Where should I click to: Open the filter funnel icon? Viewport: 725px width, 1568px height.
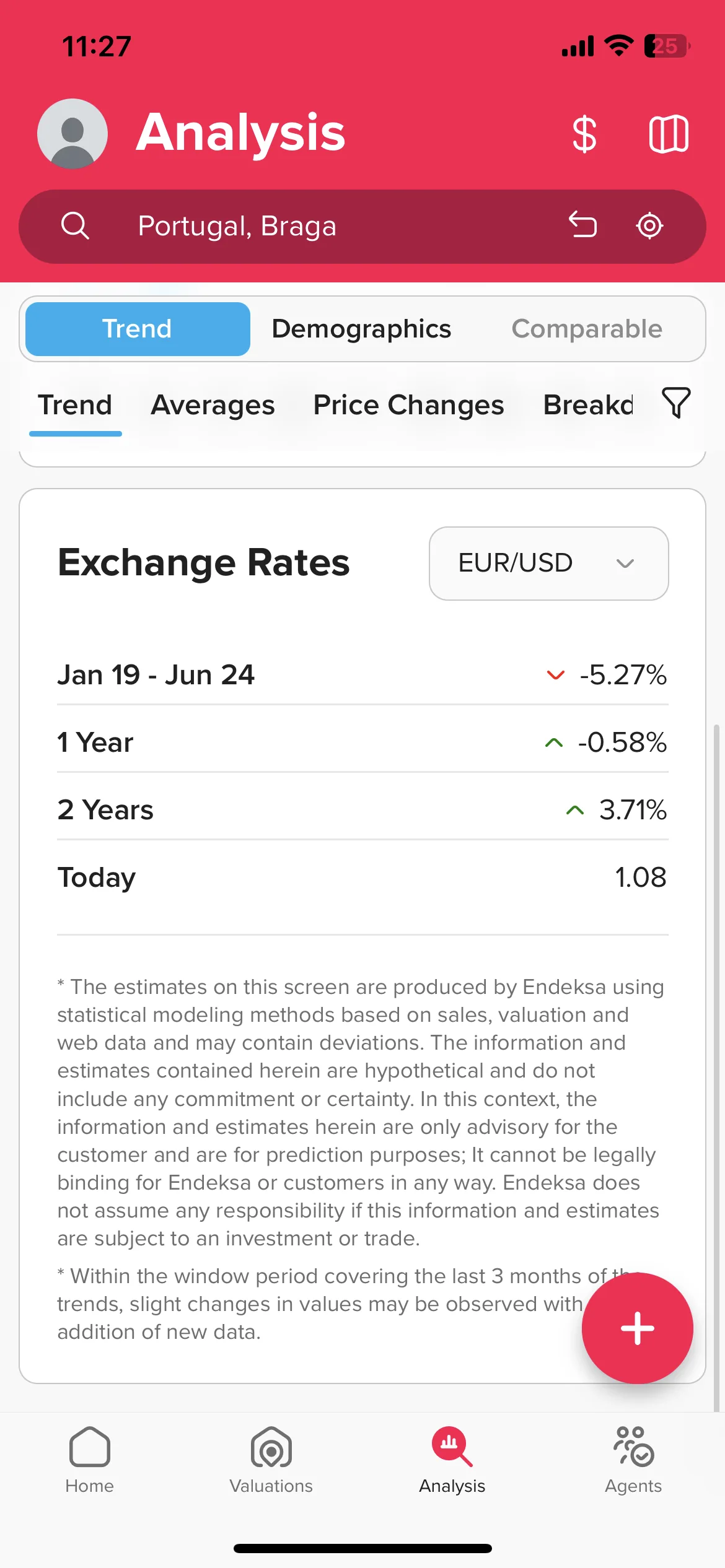pyautogui.click(x=676, y=403)
